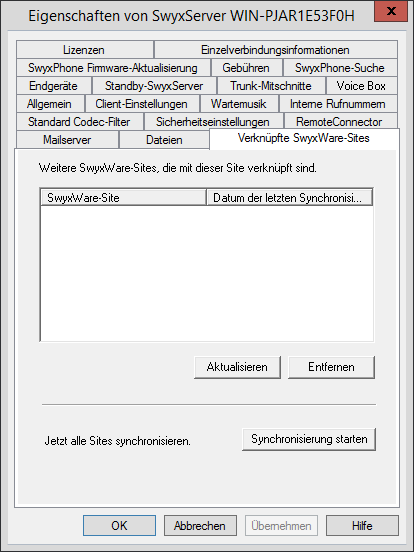
Task: Click the Entfernen button
Action: (331, 367)
